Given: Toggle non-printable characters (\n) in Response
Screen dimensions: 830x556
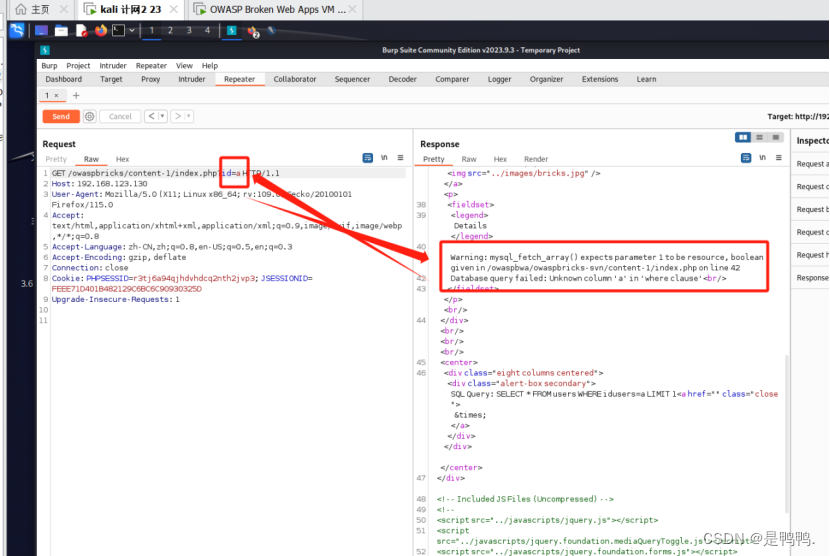Looking at the screenshot, I should (x=762, y=158).
